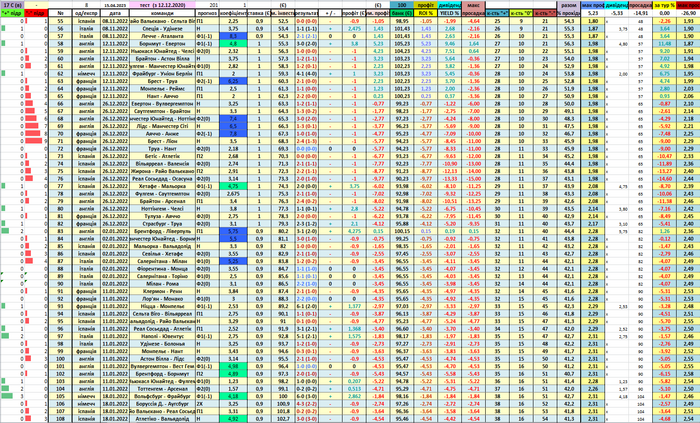This screenshot has width=700, height=423.
Task: Select the blue coefficient cell '7,4'
Action: [x=233, y=119]
